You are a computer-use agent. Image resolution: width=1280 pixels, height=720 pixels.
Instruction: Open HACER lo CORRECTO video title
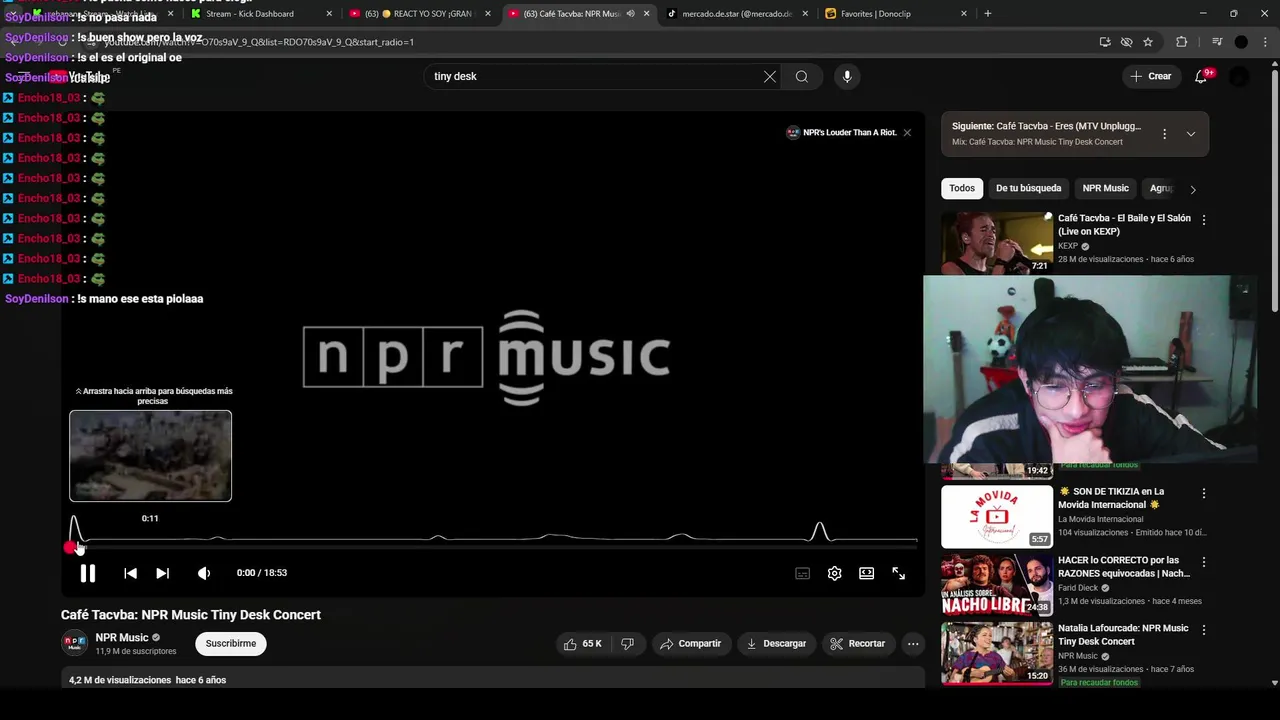click(1124, 567)
